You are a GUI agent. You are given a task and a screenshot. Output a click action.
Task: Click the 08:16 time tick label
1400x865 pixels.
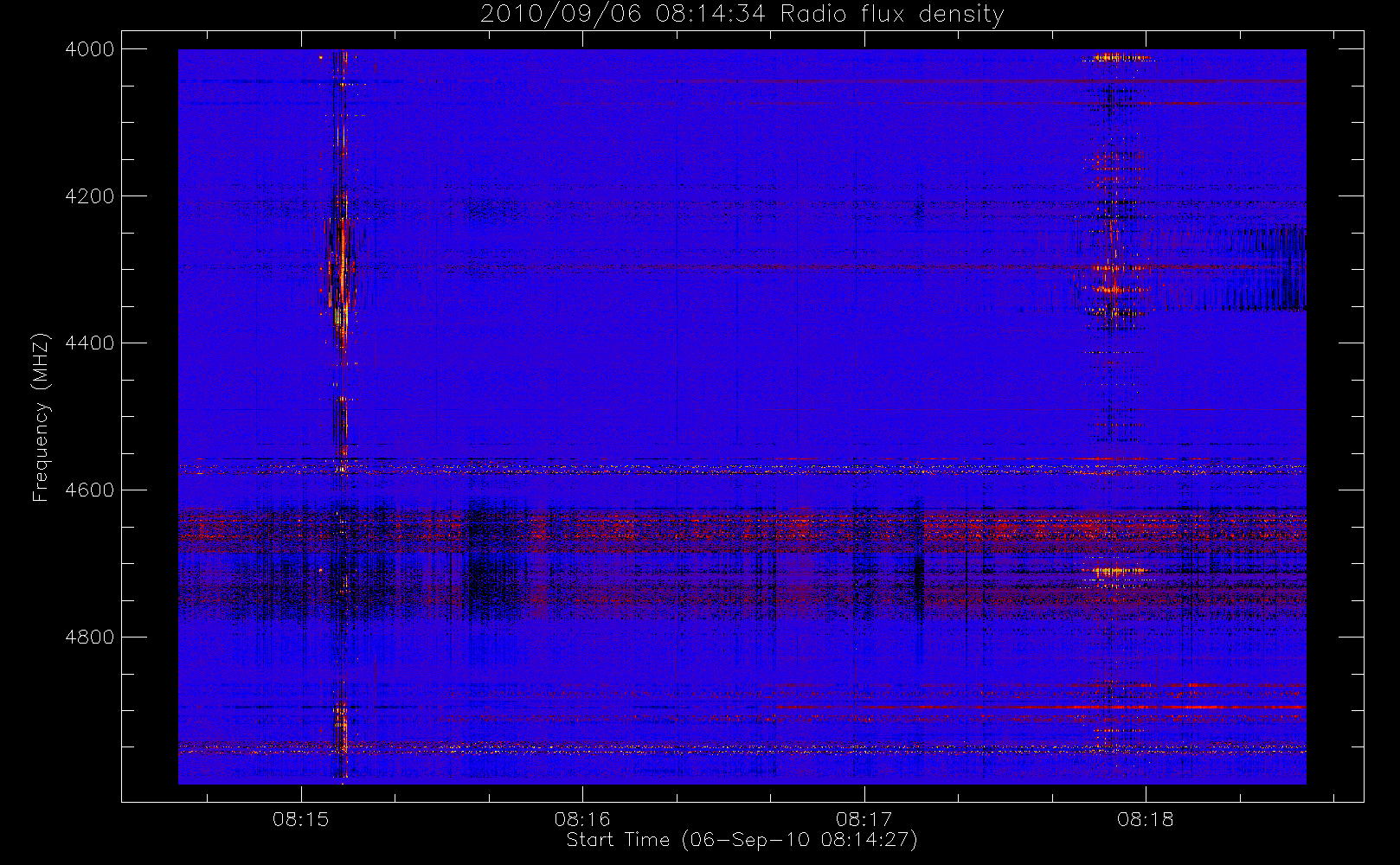(x=582, y=818)
